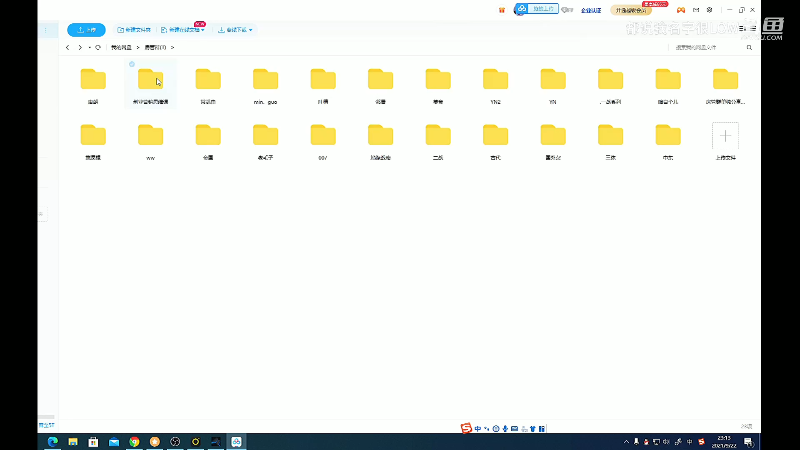
Task: Go forward with the right arrow
Action: coord(80,47)
